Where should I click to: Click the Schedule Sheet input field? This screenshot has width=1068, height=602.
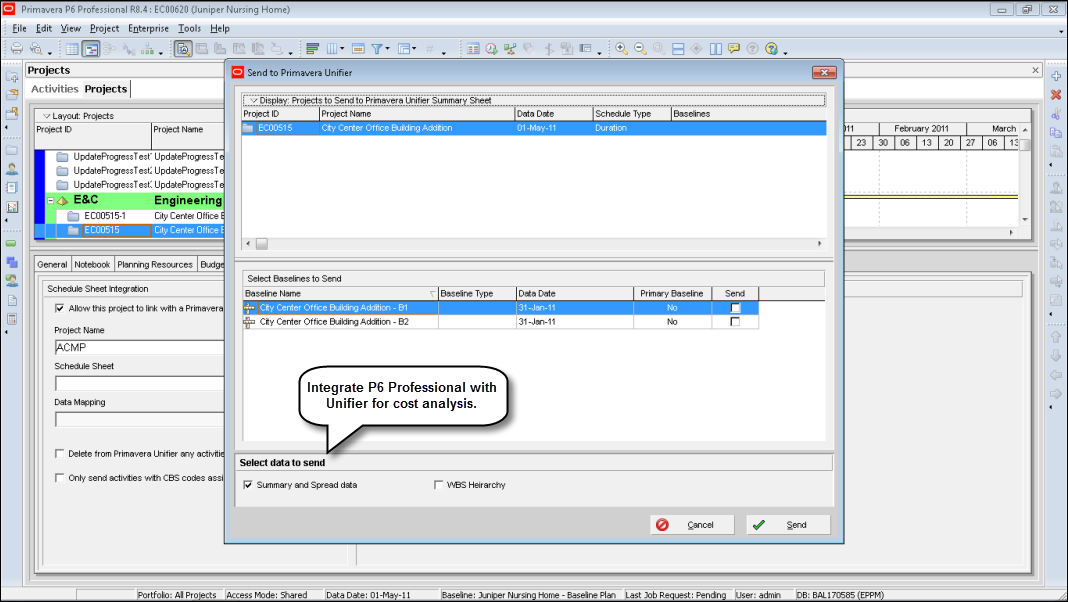(x=139, y=384)
